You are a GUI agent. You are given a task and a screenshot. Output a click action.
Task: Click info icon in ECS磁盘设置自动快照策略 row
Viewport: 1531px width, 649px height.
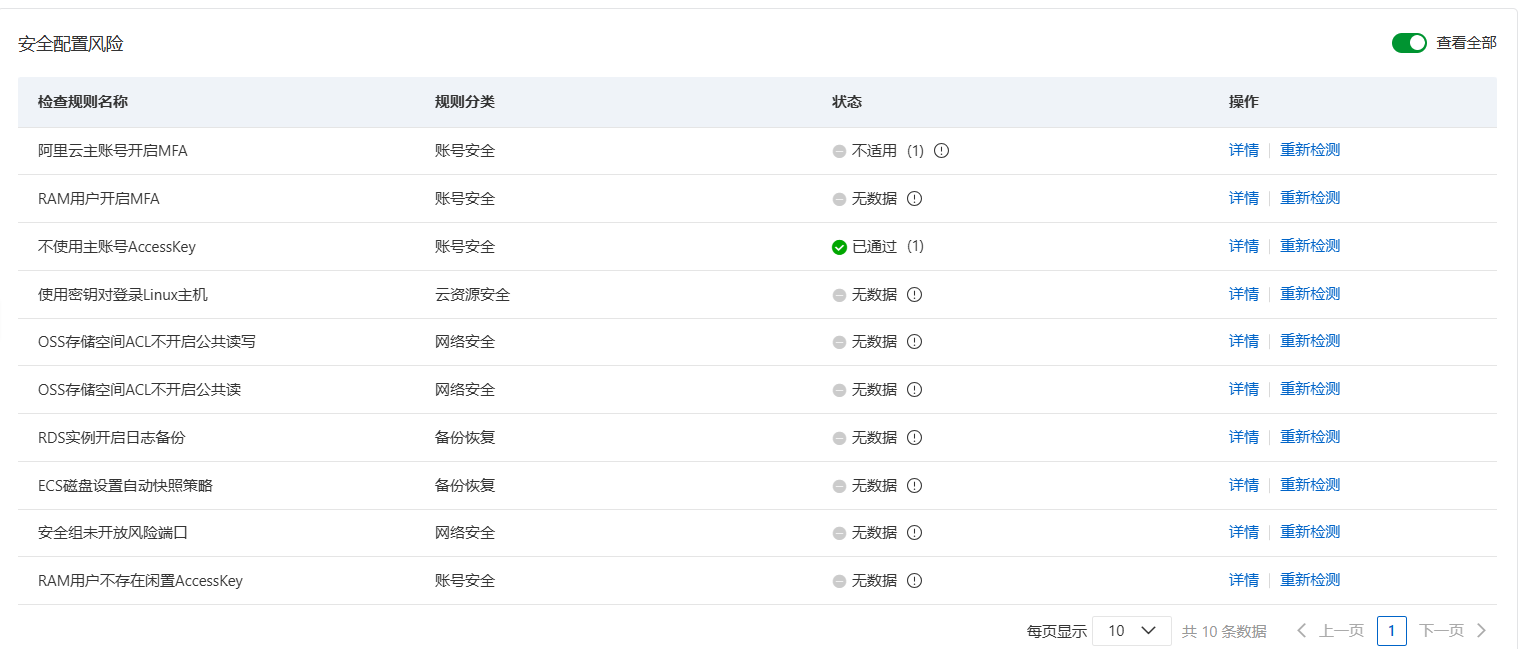pos(914,486)
